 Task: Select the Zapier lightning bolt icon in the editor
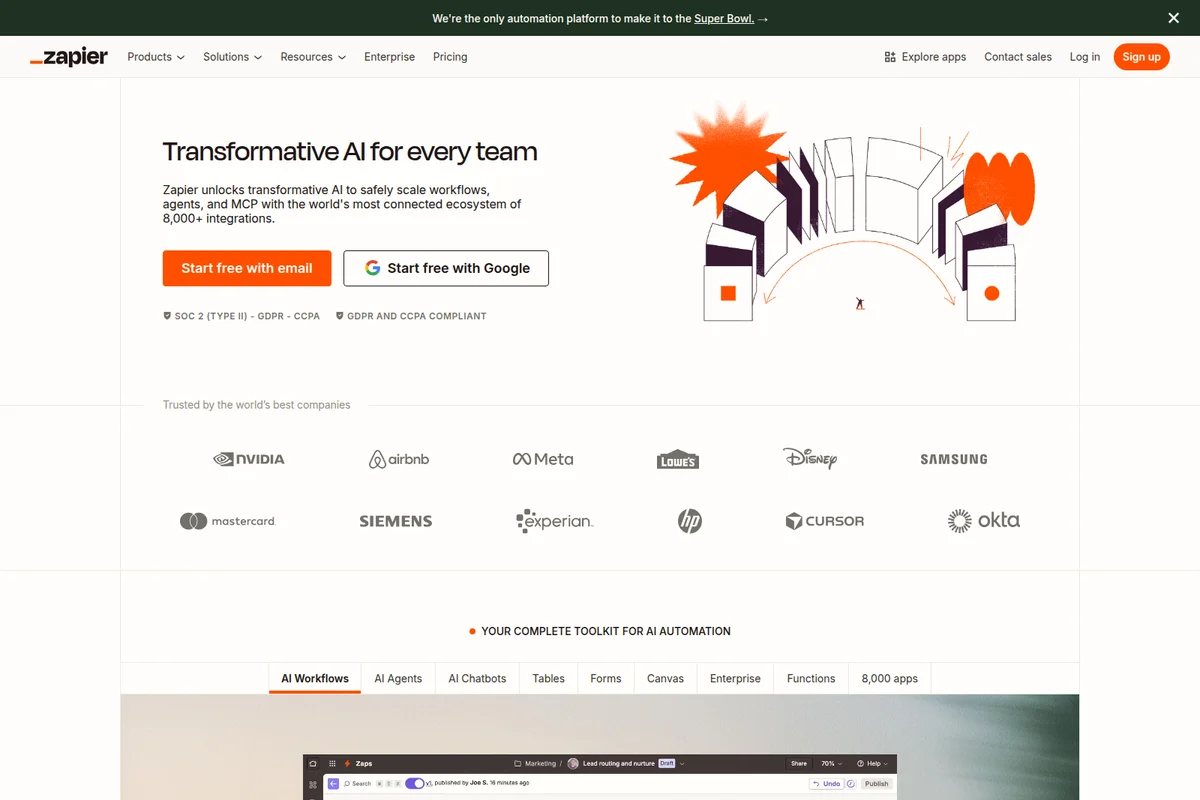pos(346,763)
